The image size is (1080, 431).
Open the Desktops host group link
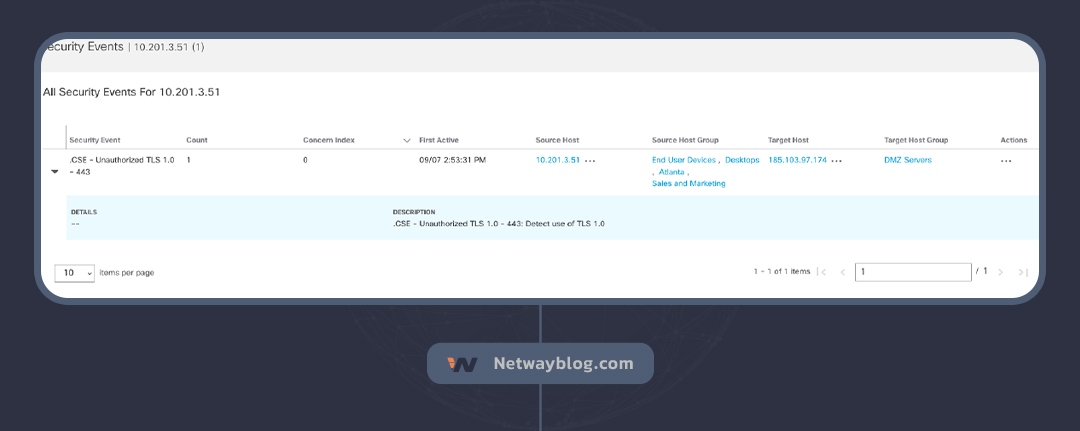tap(742, 160)
